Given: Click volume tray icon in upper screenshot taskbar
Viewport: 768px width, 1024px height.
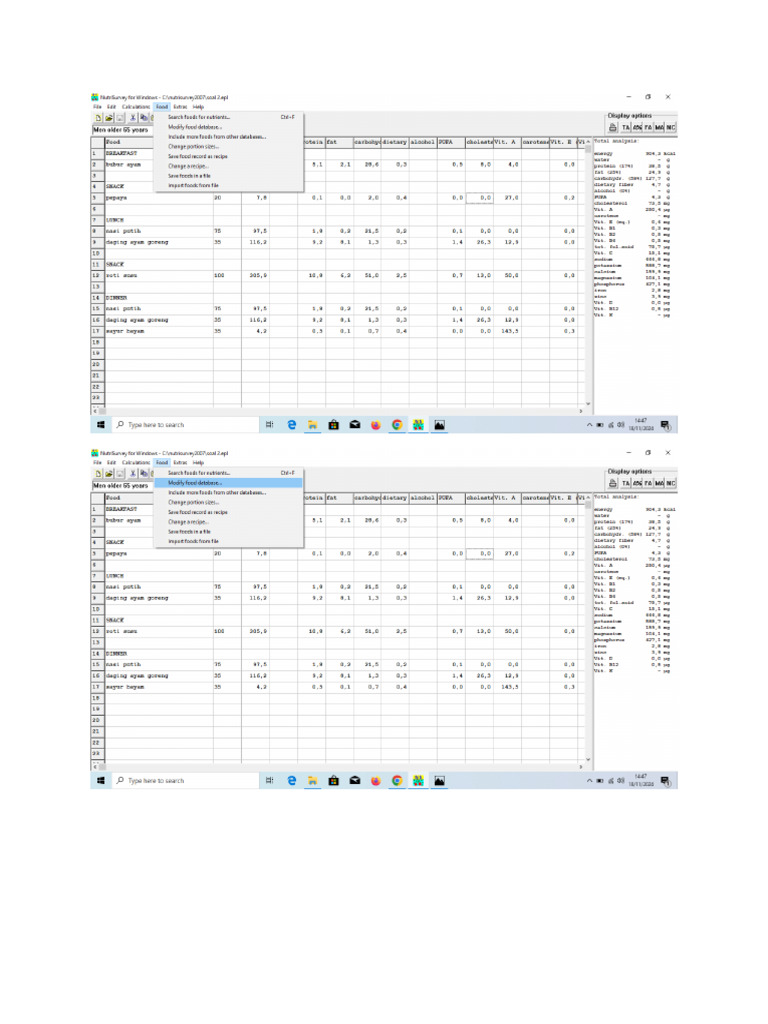Looking at the screenshot, I should pyautogui.click(x=620, y=425).
